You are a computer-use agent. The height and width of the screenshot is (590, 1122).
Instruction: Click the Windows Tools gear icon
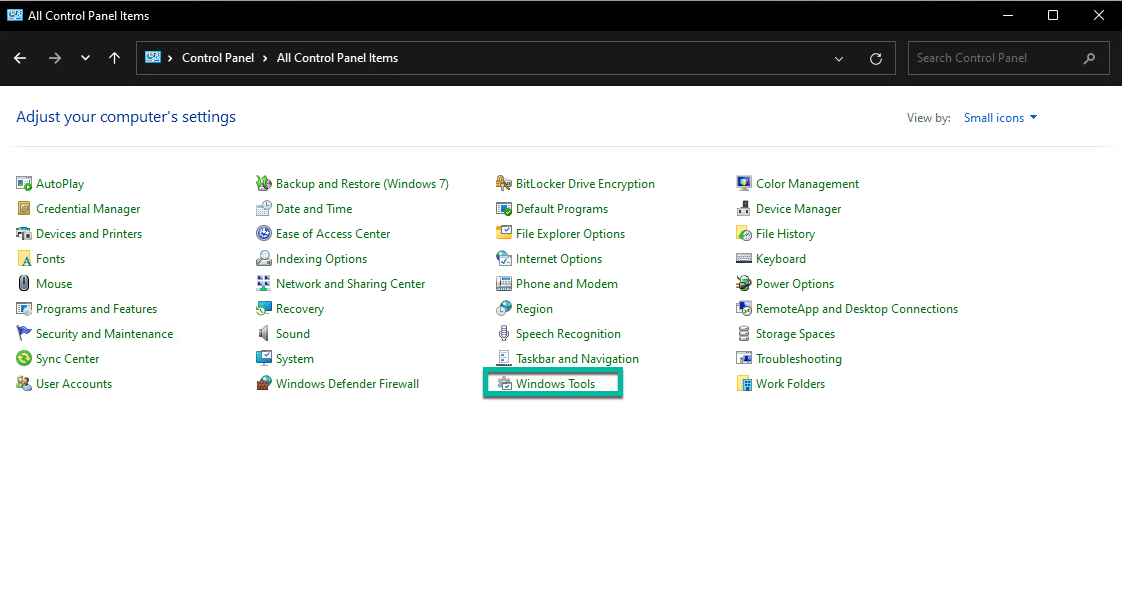[x=504, y=384]
